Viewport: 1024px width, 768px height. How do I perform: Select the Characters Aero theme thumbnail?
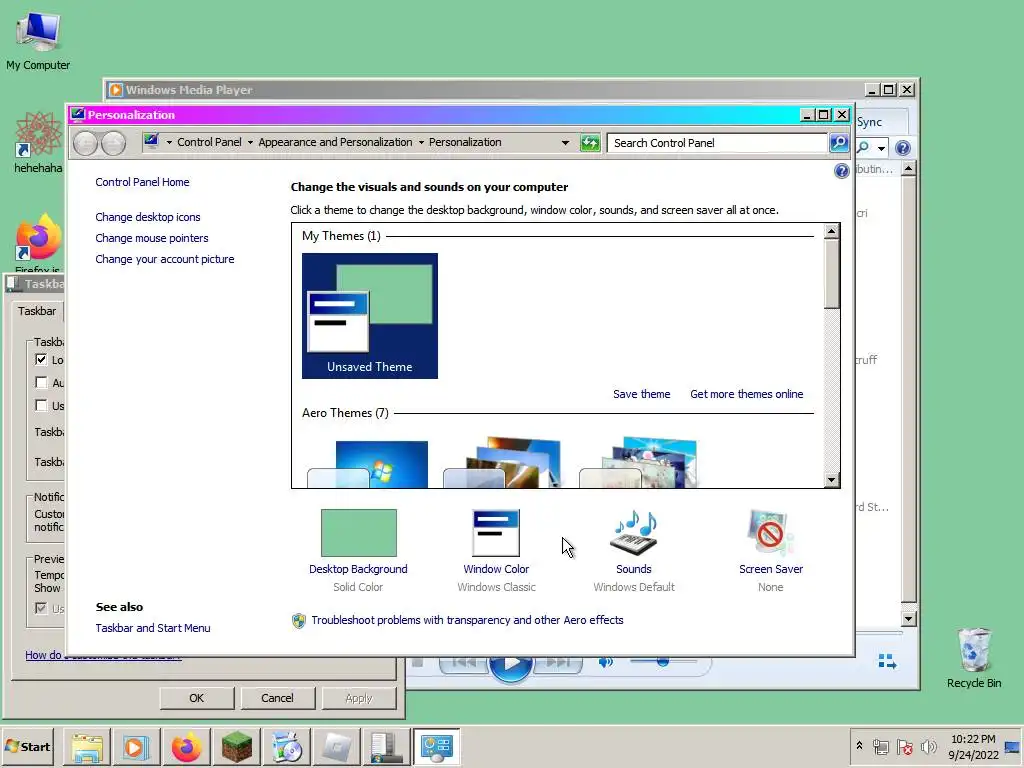[x=639, y=462]
